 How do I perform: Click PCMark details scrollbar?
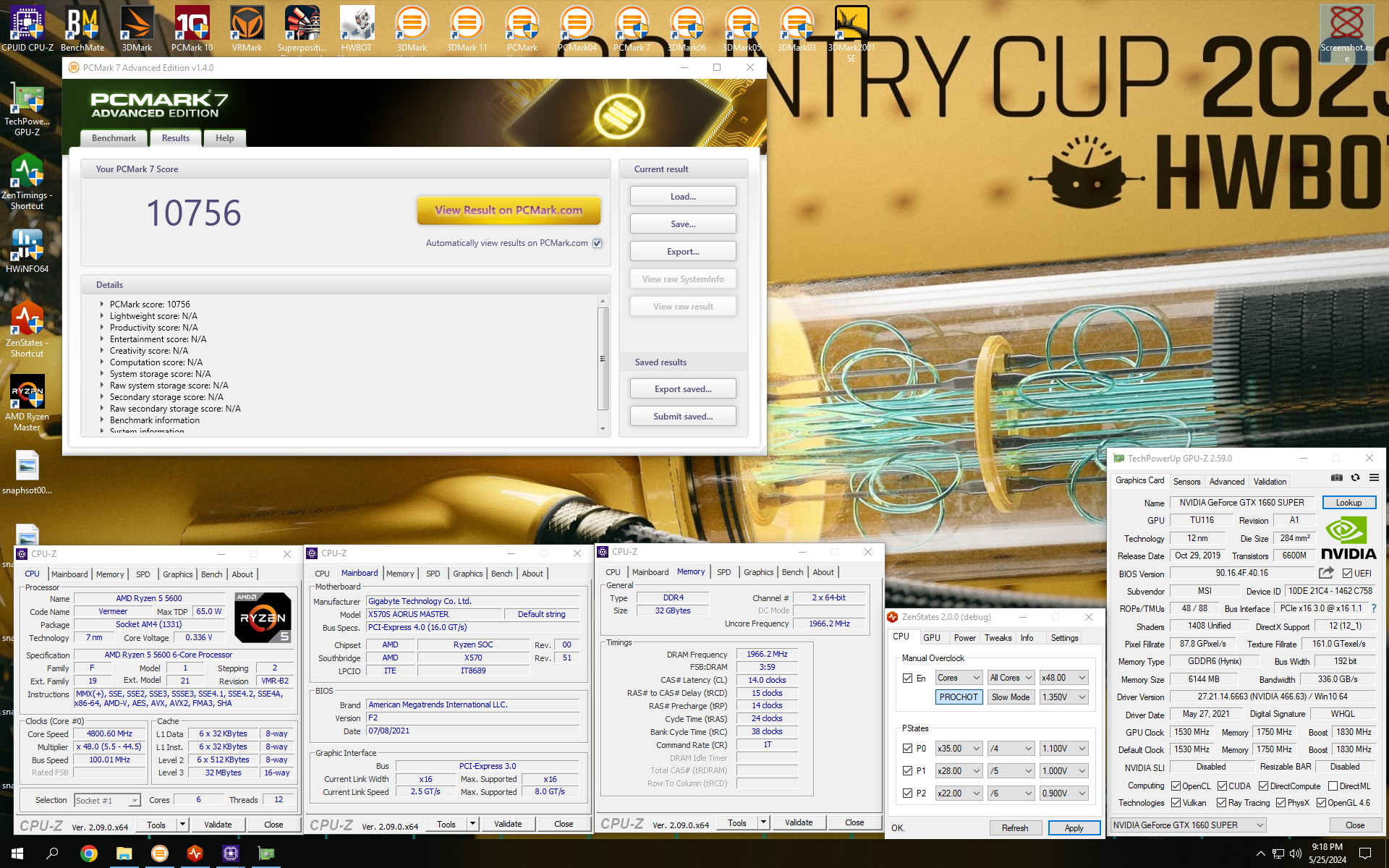click(603, 359)
